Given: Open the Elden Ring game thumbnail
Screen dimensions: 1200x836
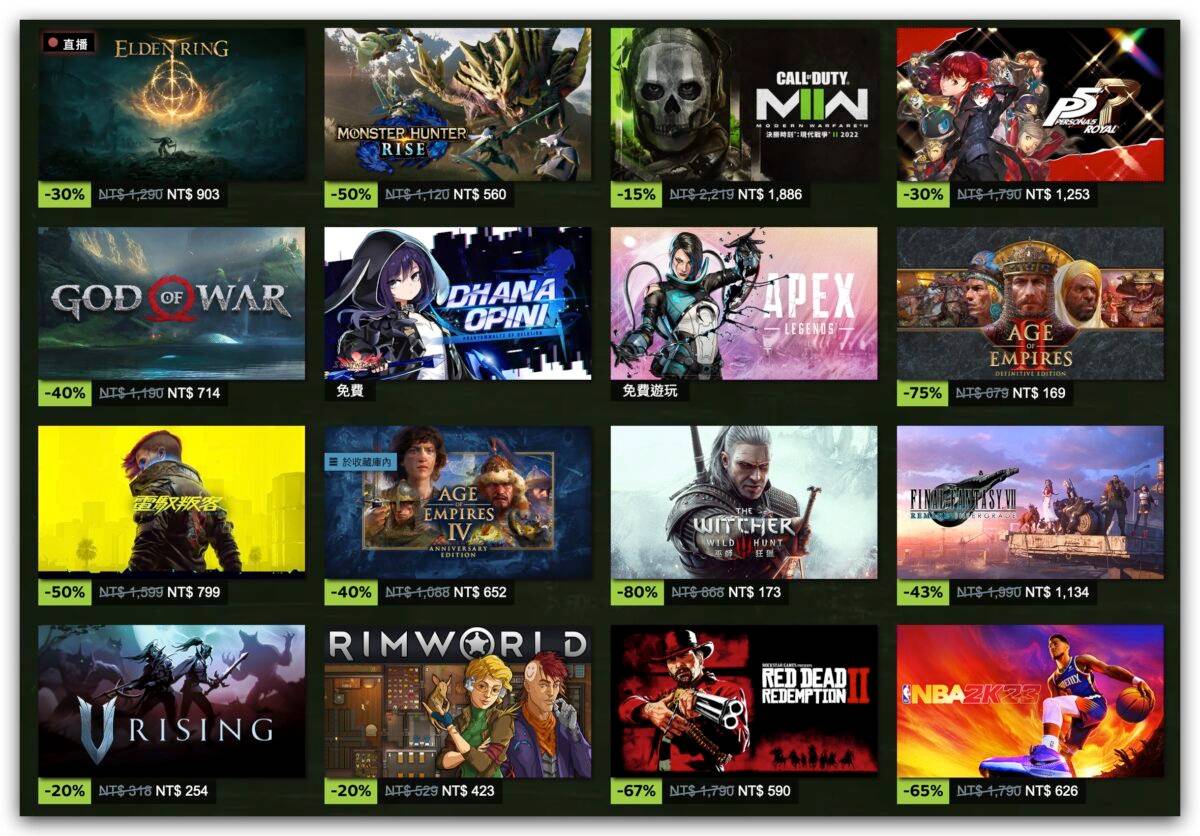Looking at the screenshot, I should [x=171, y=104].
